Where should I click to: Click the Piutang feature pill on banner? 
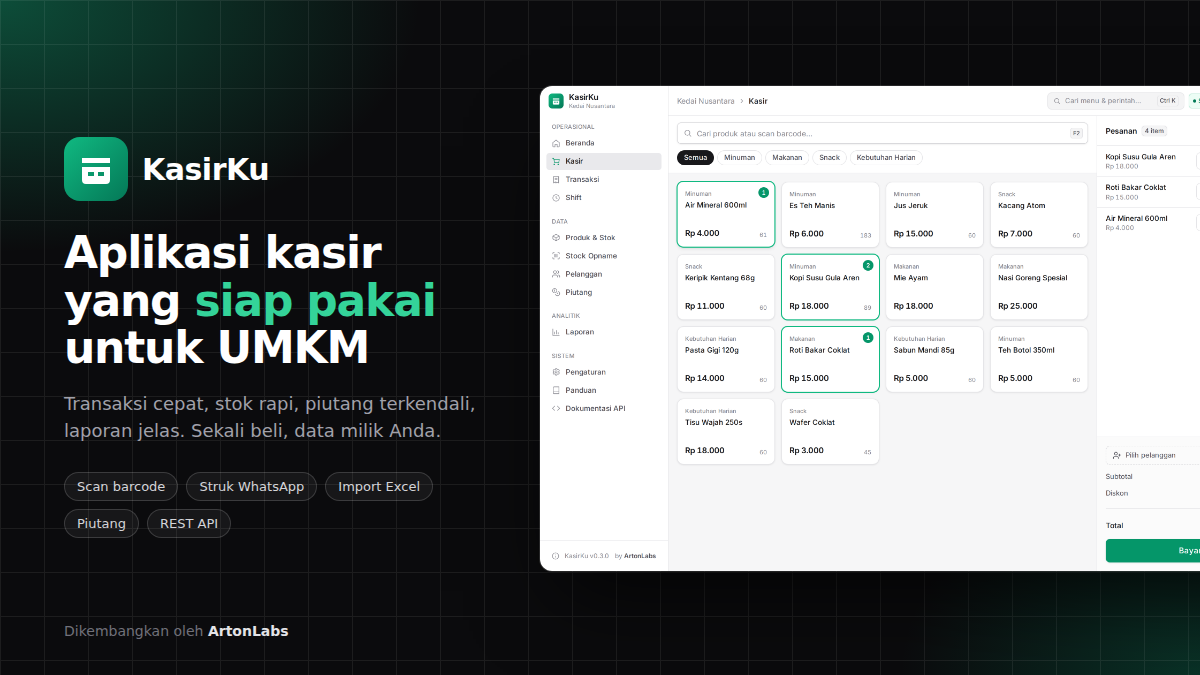pyautogui.click(x=102, y=523)
